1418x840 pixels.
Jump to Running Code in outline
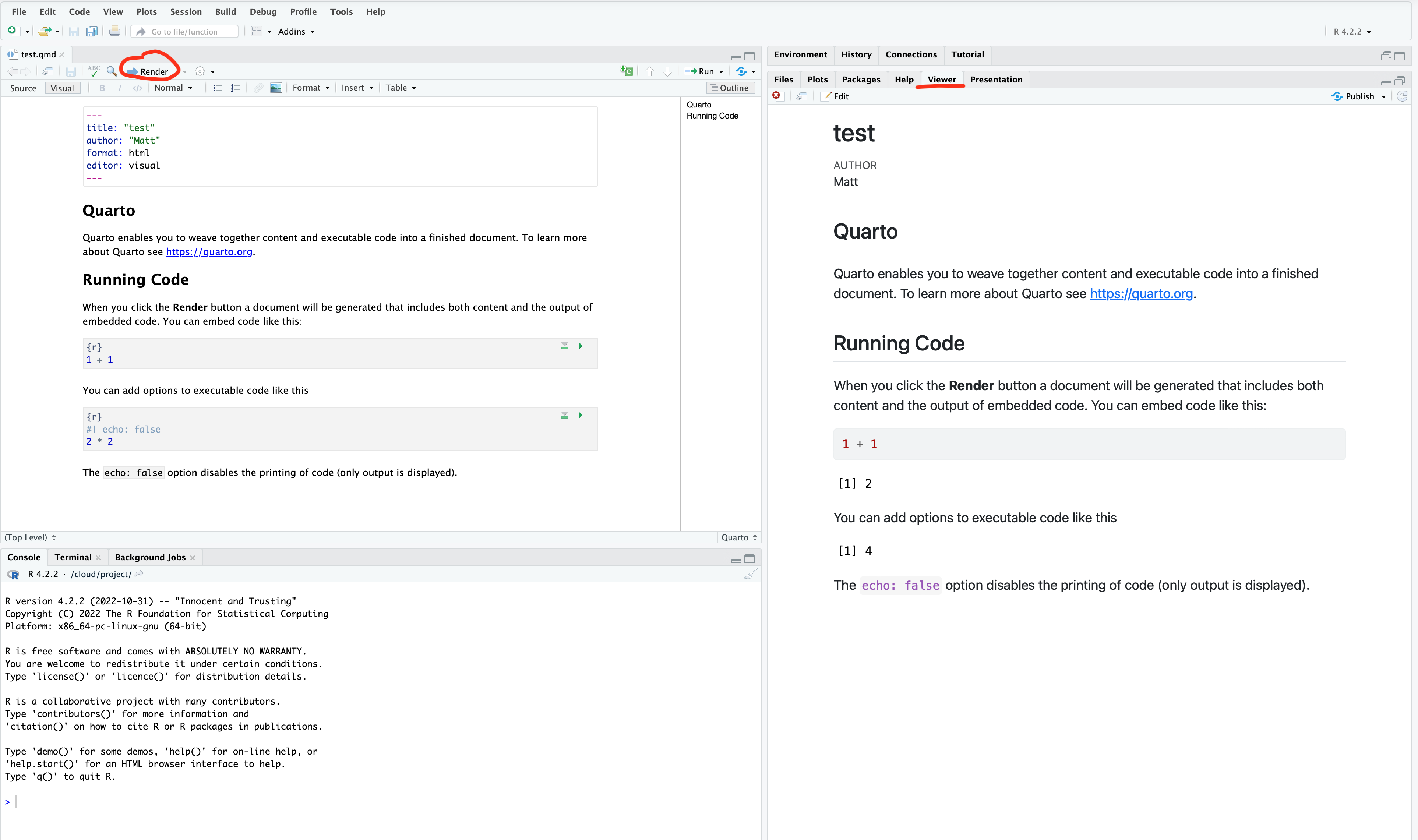coord(712,116)
